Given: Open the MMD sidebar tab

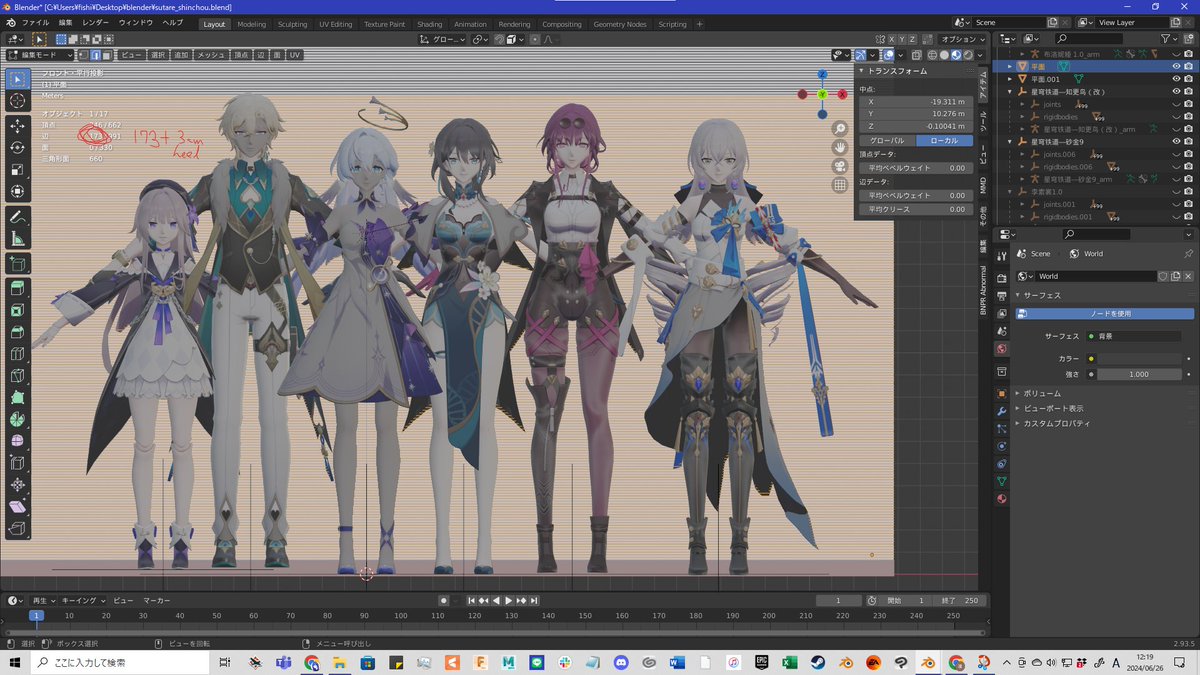Looking at the screenshot, I should coord(983,185).
